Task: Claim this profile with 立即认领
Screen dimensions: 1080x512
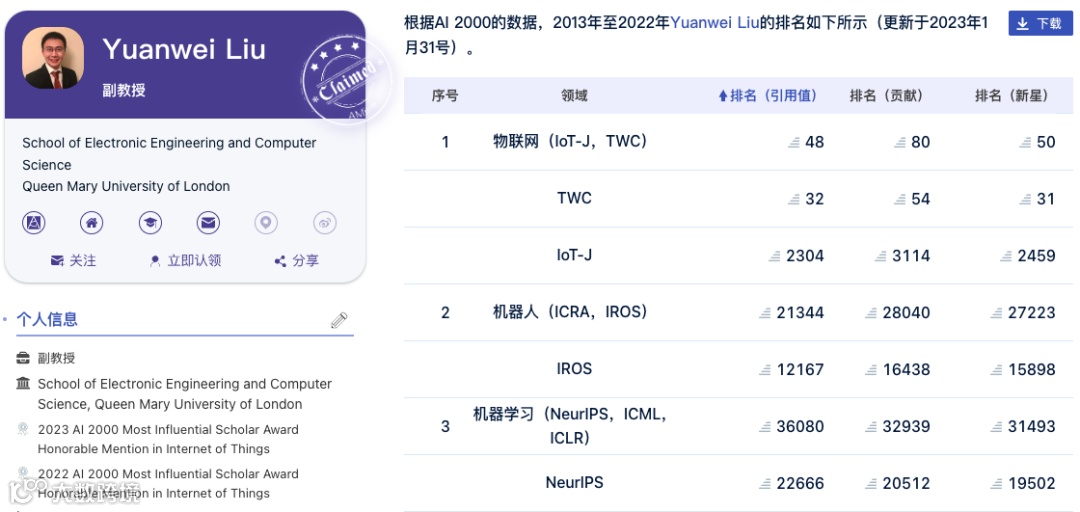Action: tap(185, 260)
